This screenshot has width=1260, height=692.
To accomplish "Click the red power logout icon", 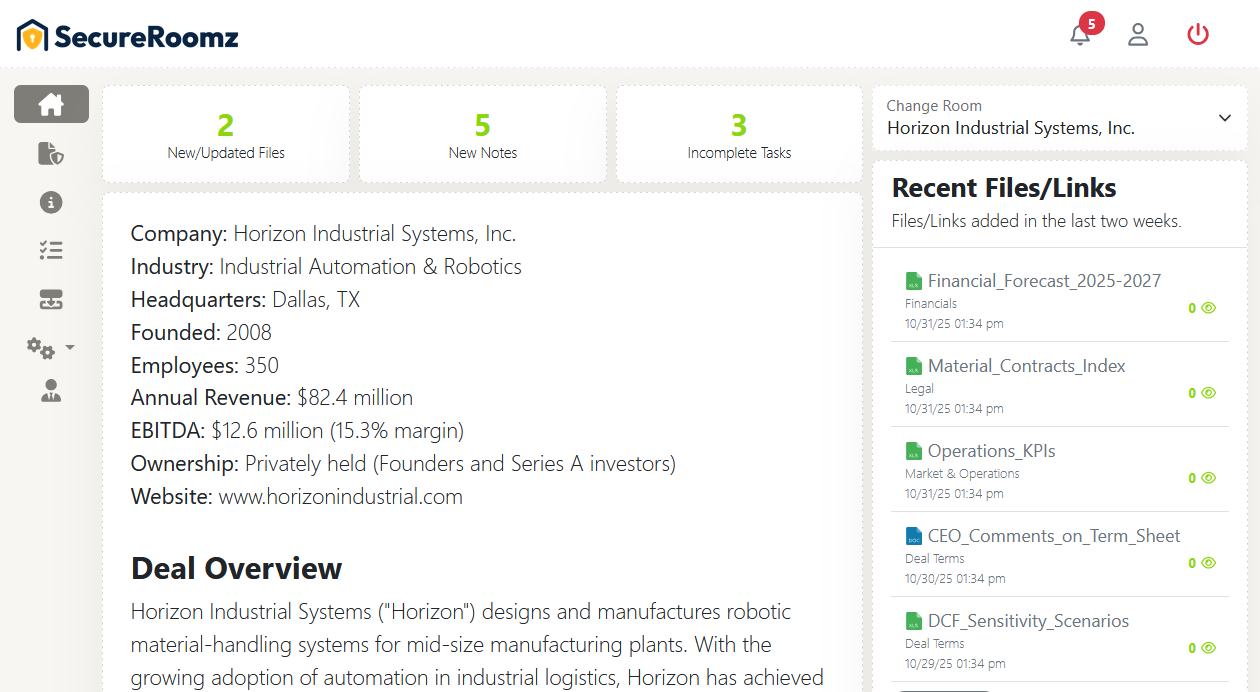I will tap(1197, 35).
